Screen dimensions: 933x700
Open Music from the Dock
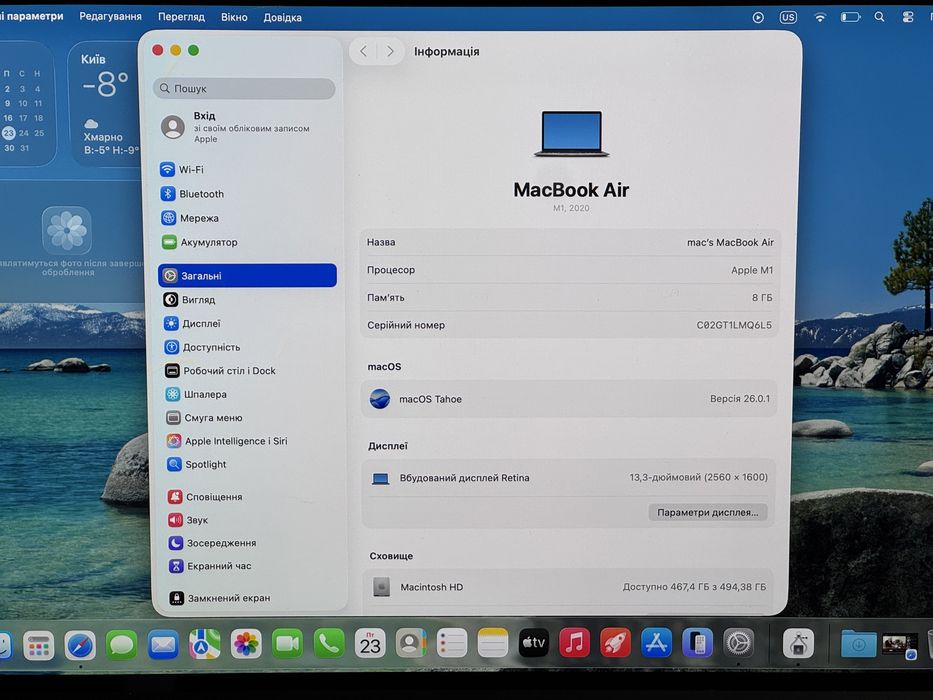pos(575,643)
